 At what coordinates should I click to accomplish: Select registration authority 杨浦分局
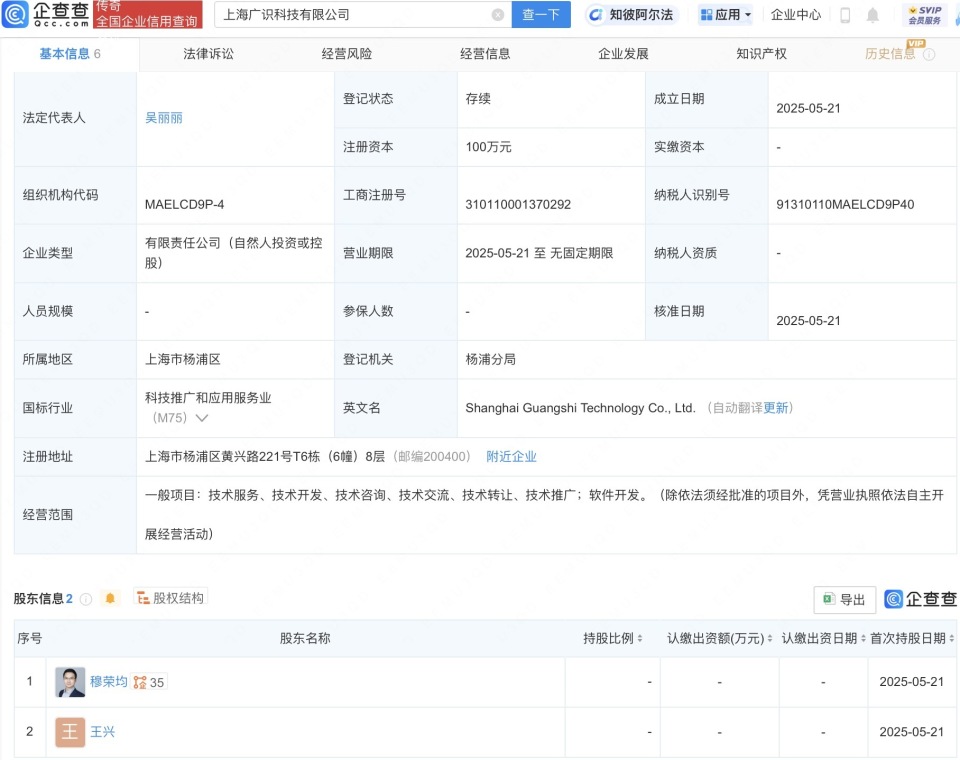(490, 359)
